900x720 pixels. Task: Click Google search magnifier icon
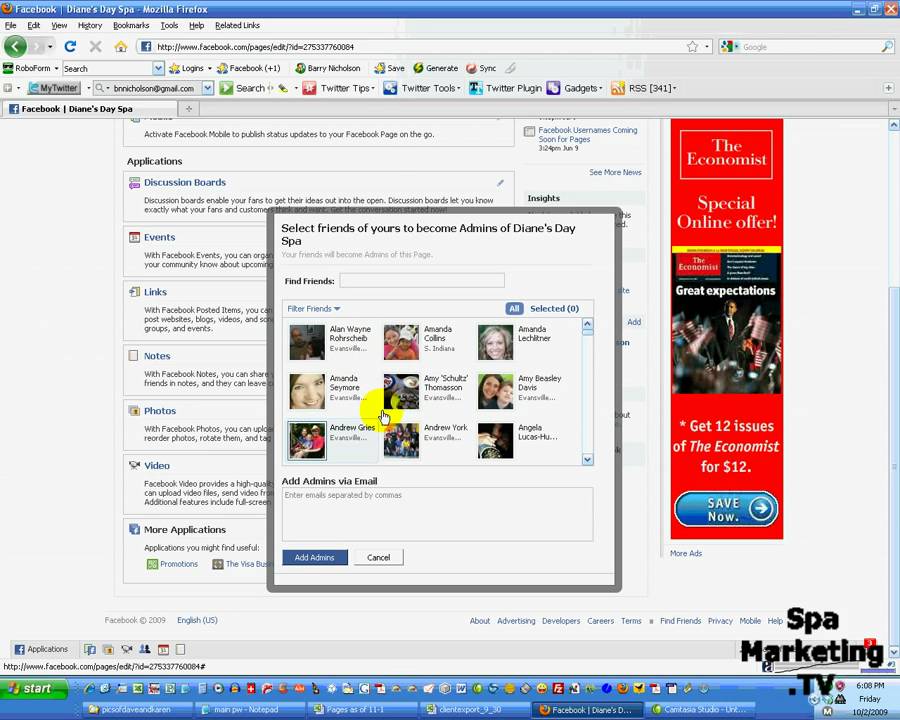(x=887, y=47)
